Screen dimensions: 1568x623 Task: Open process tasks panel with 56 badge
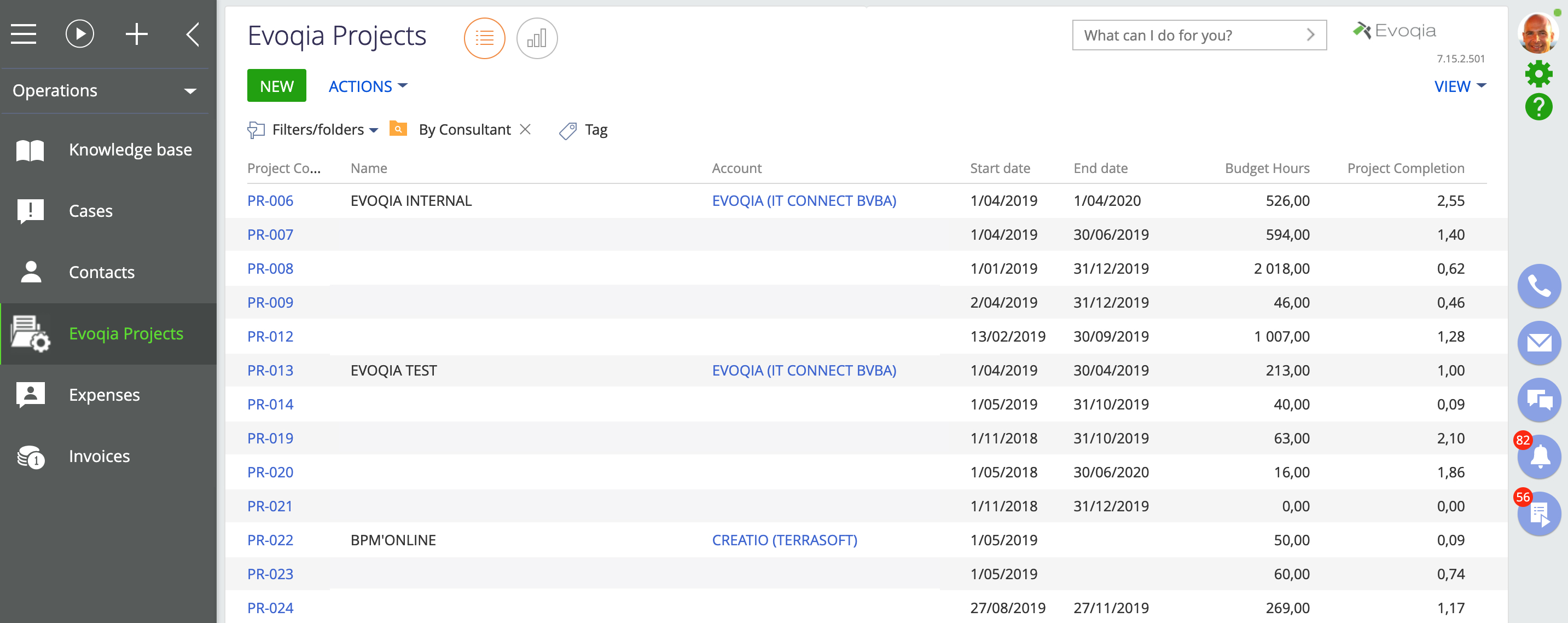(x=1539, y=514)
